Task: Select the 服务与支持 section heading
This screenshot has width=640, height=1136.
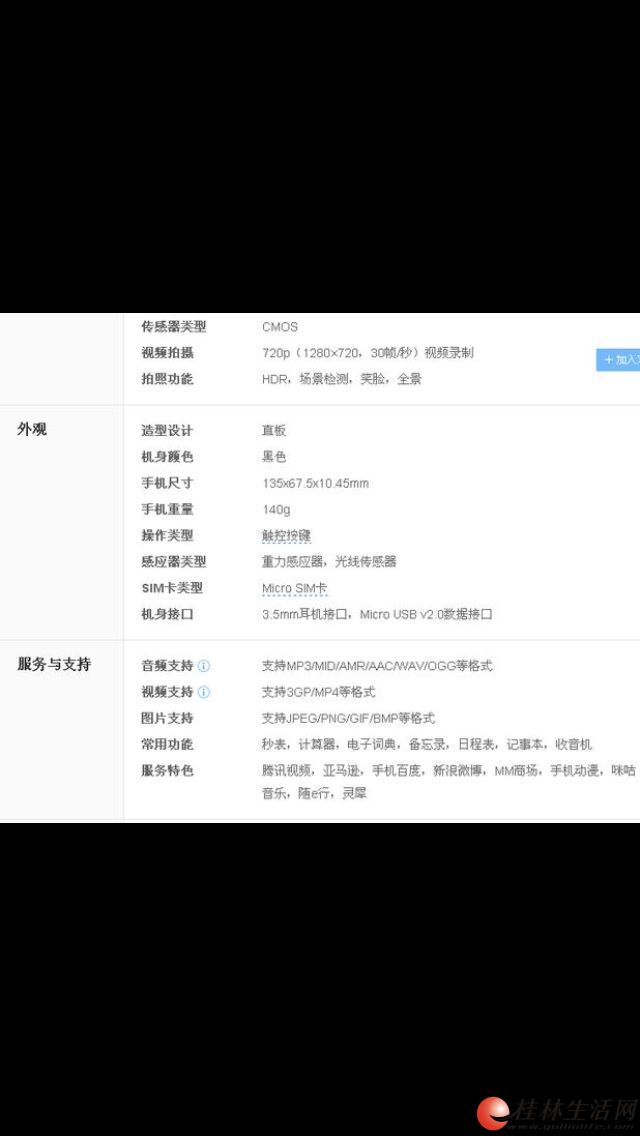Action: [x=54, y=664]
